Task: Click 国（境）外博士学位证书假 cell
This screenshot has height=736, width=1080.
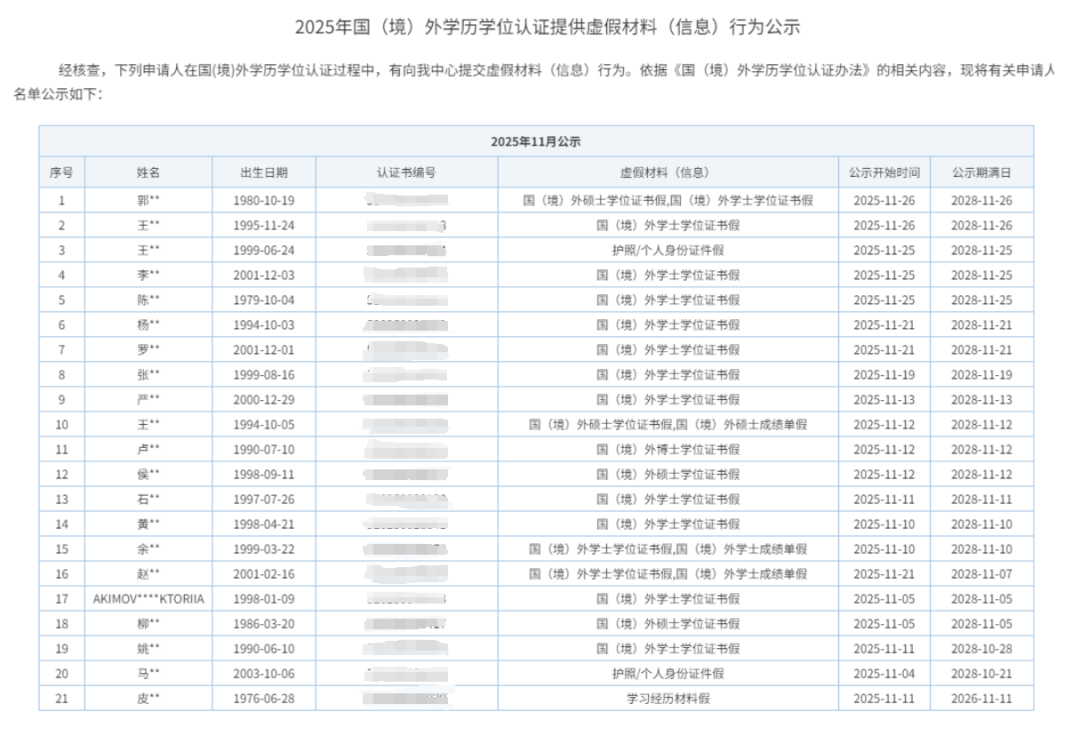Action: point(665,449)
